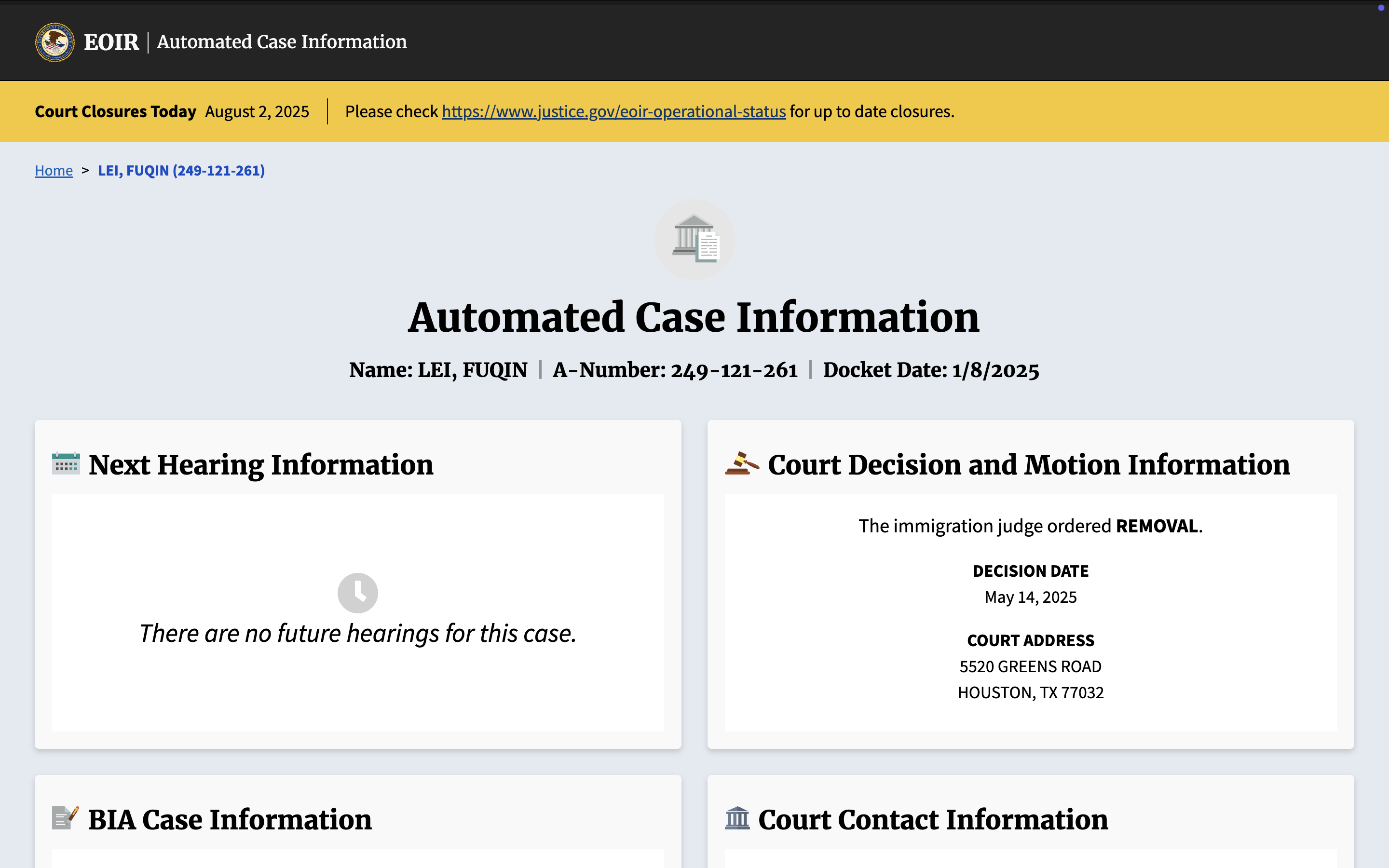Click the gavel icon beside Court Decision heading
This screenshot has width=1389, height=868.
[742, 463]
